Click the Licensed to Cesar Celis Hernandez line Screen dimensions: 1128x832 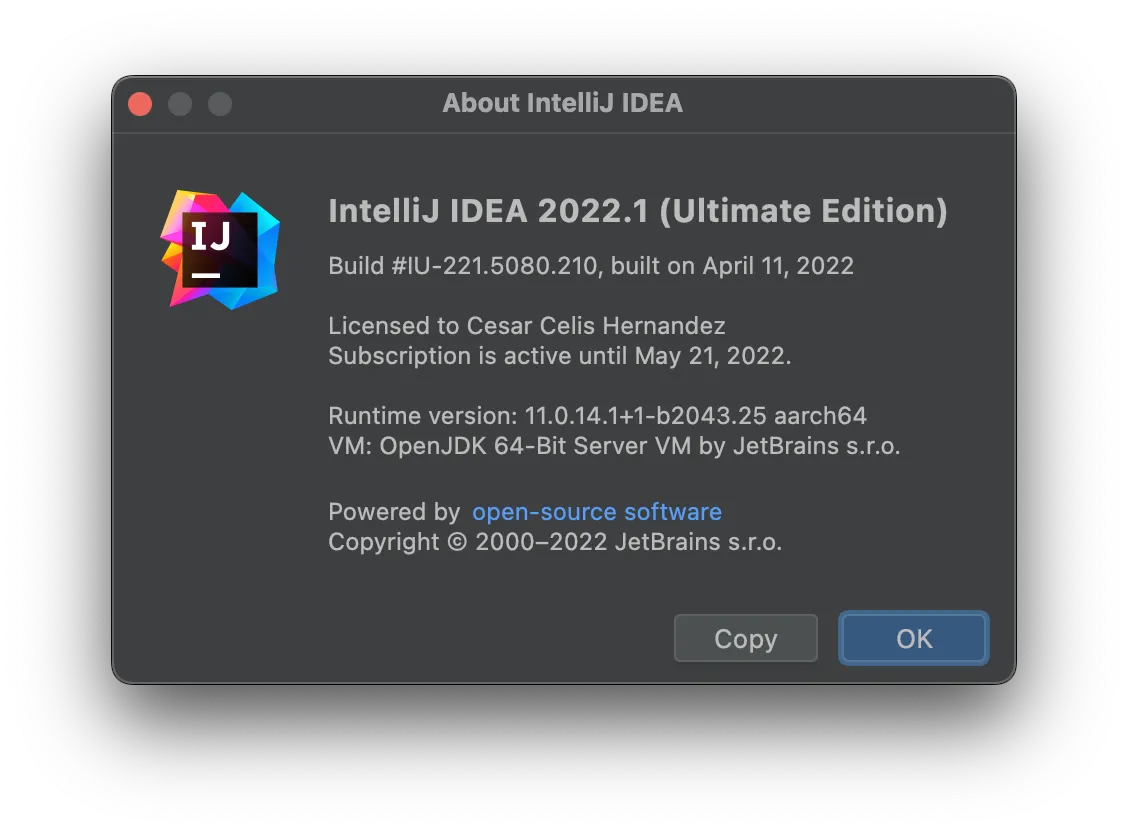526,326
